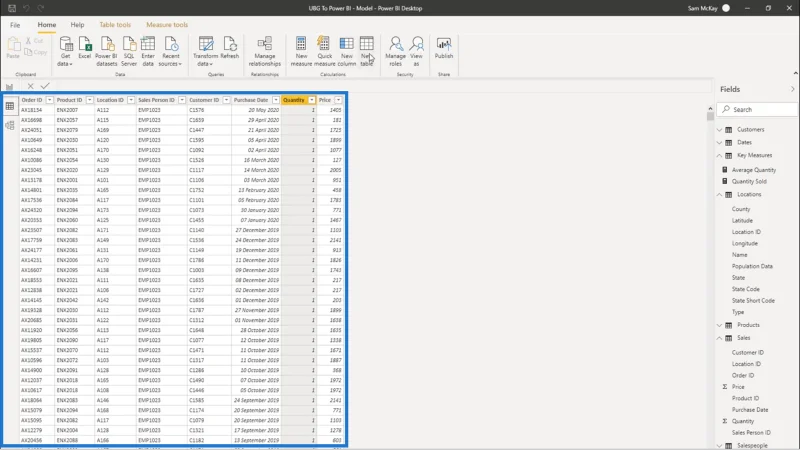Click the Sam McKay account
This screenshot has height=450, width=800.
[x=708, y=8]
